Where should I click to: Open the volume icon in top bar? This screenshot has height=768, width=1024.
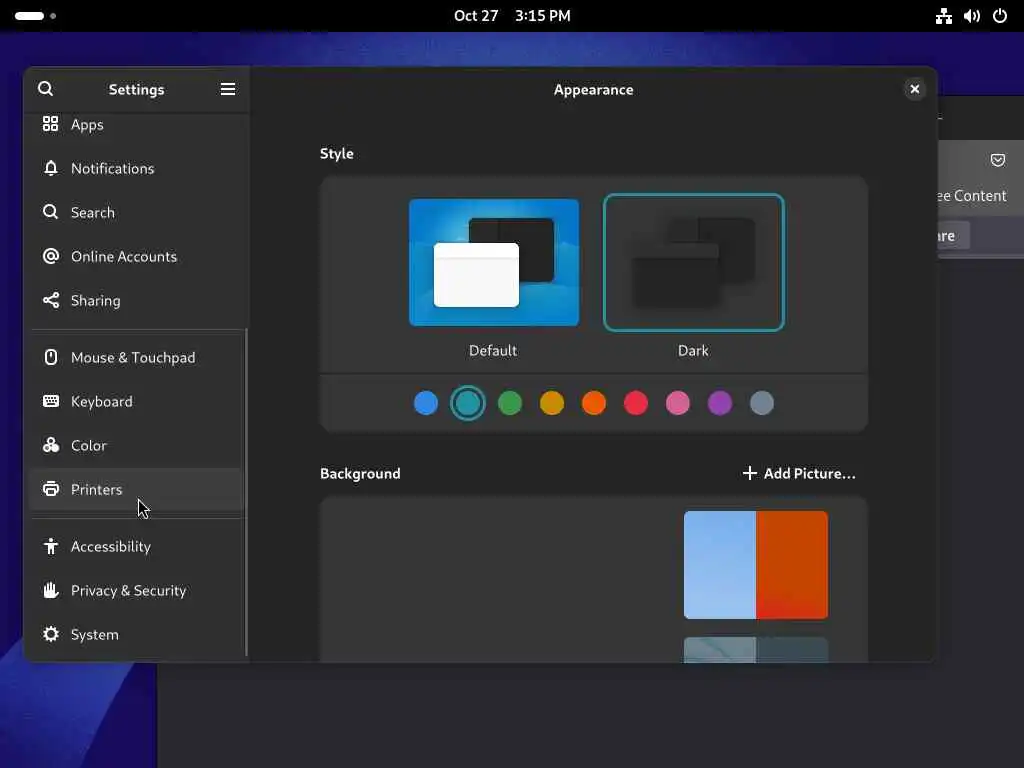tap(972, 16)
